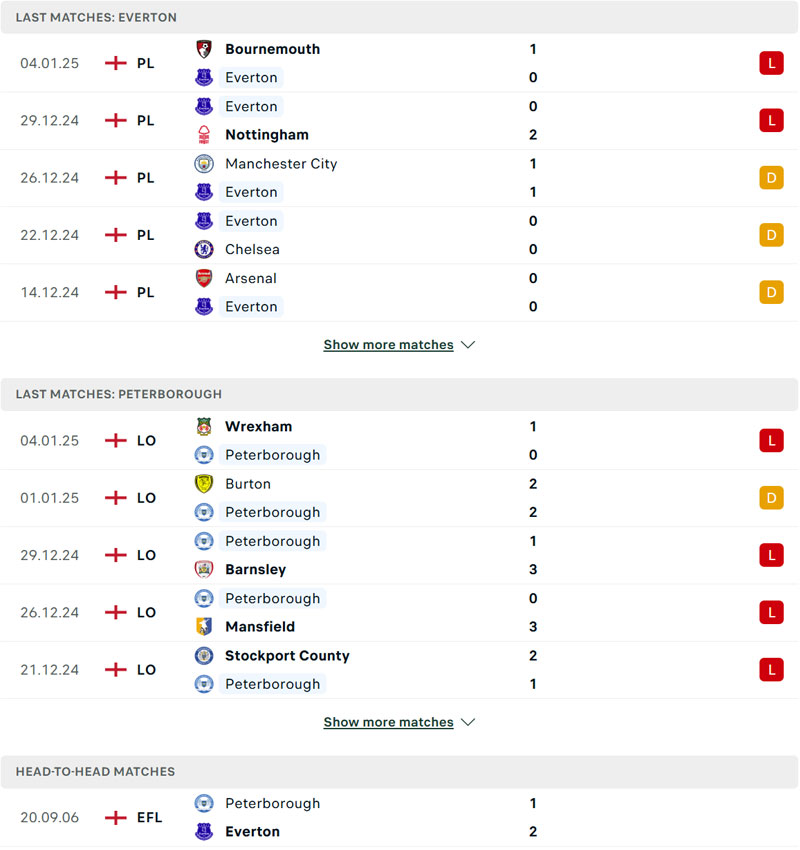Viewport: 800px width, 850px height.
Task: Click the Stockport County badge icon
Action: (203, 655)
